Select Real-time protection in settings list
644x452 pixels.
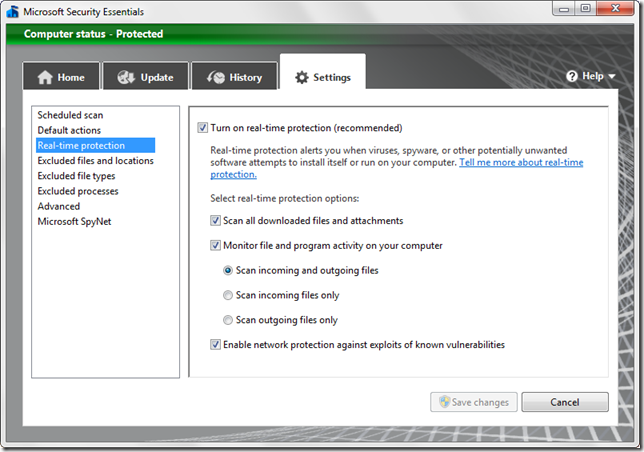pyautogui.click(x=95, y=145)
